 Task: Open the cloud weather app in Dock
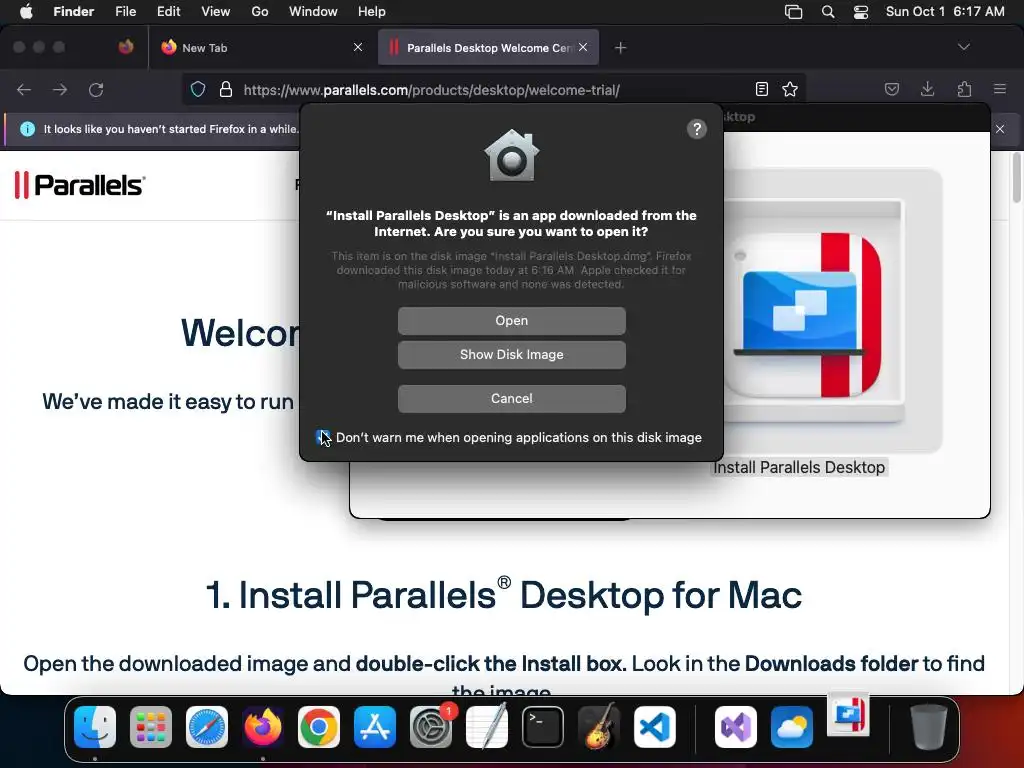point(792,727)
